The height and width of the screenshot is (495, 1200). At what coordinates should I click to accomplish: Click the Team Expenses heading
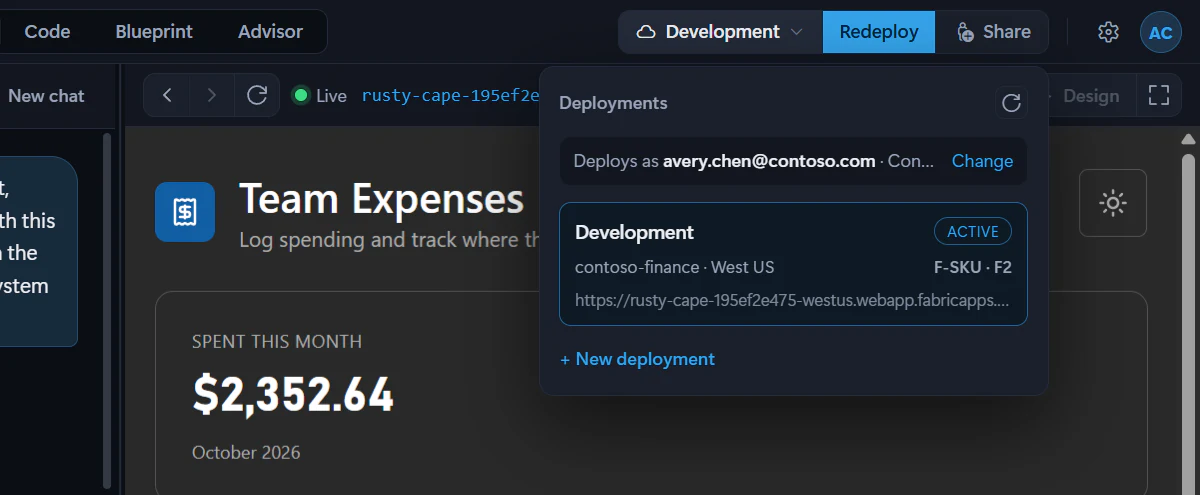381,199
